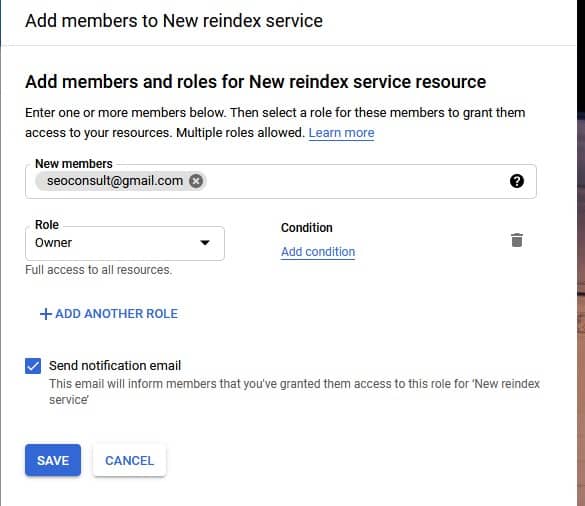Delete the Owner role using the trash icon

point(517,240)
